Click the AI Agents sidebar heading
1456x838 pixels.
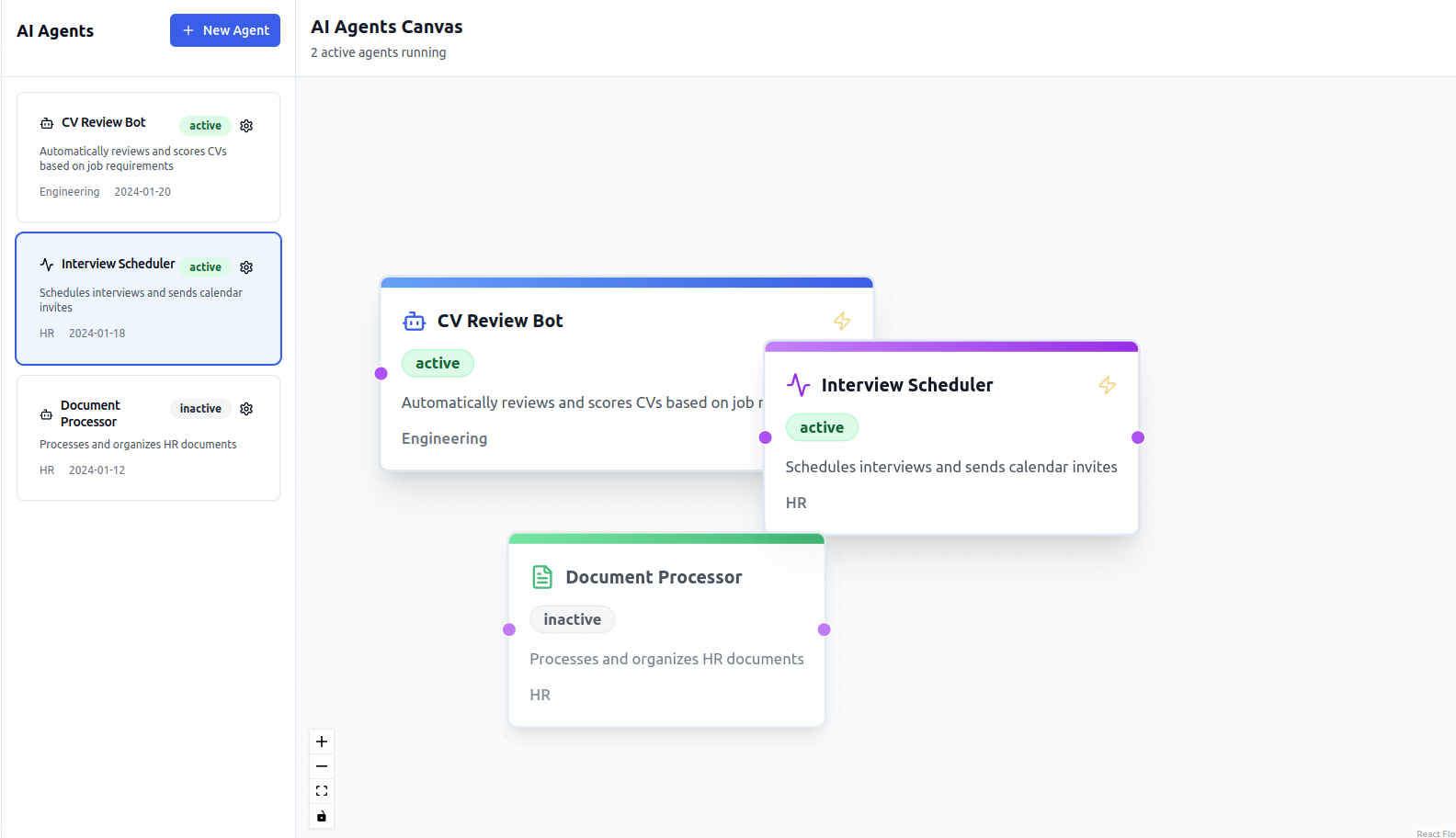55,30
